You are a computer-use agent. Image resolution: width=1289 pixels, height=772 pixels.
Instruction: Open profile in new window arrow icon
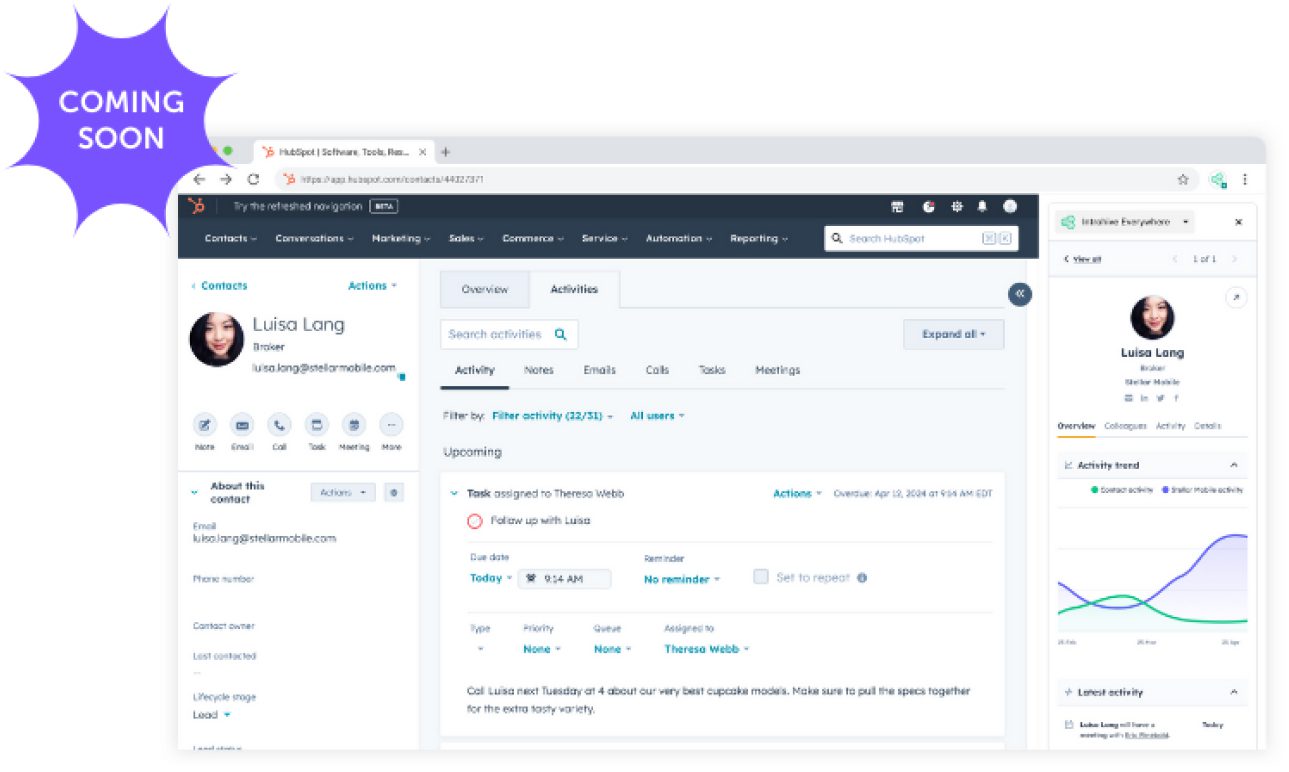click(1236, 297)
